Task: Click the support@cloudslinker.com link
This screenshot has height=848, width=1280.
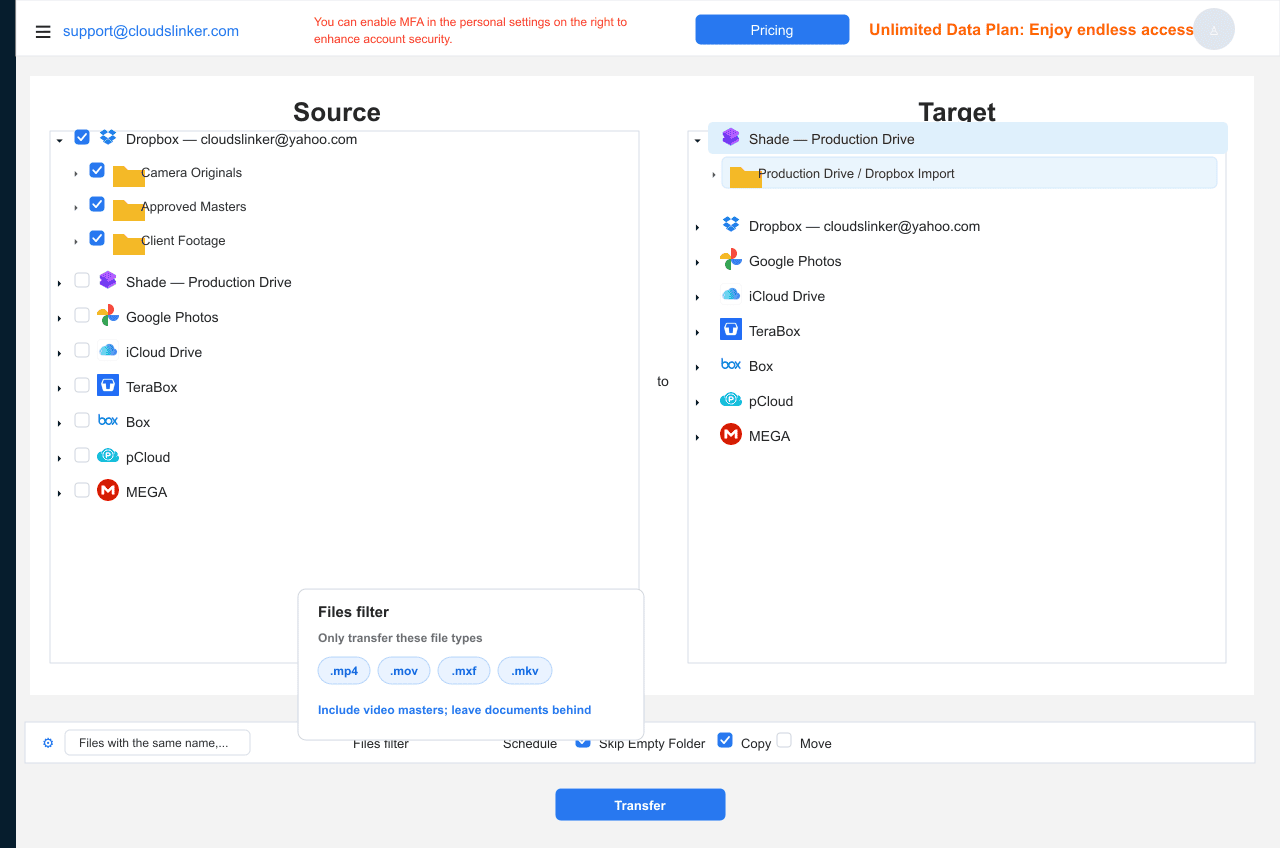Action: [151, 31]
